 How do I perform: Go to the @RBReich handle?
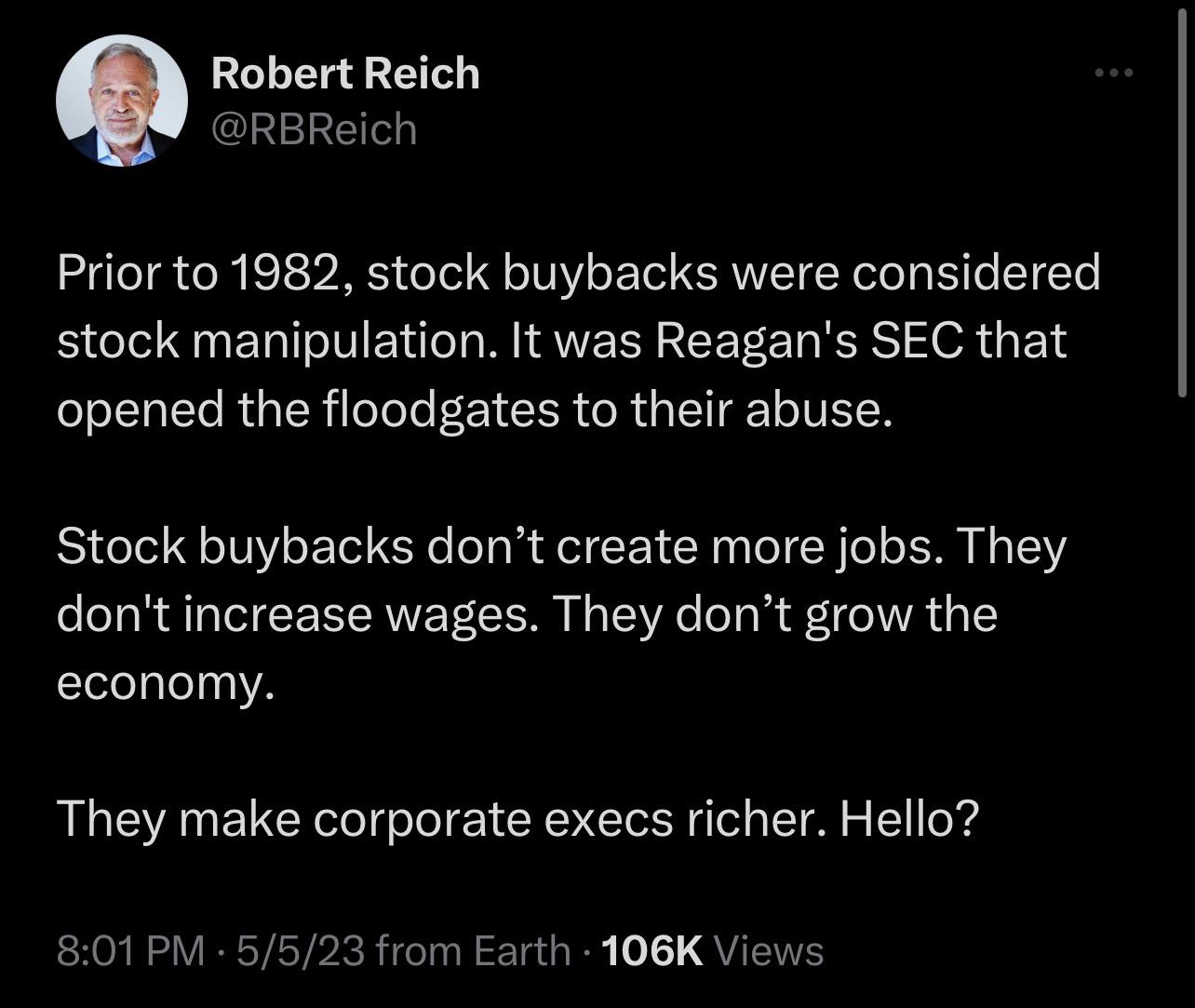[314, 128]
